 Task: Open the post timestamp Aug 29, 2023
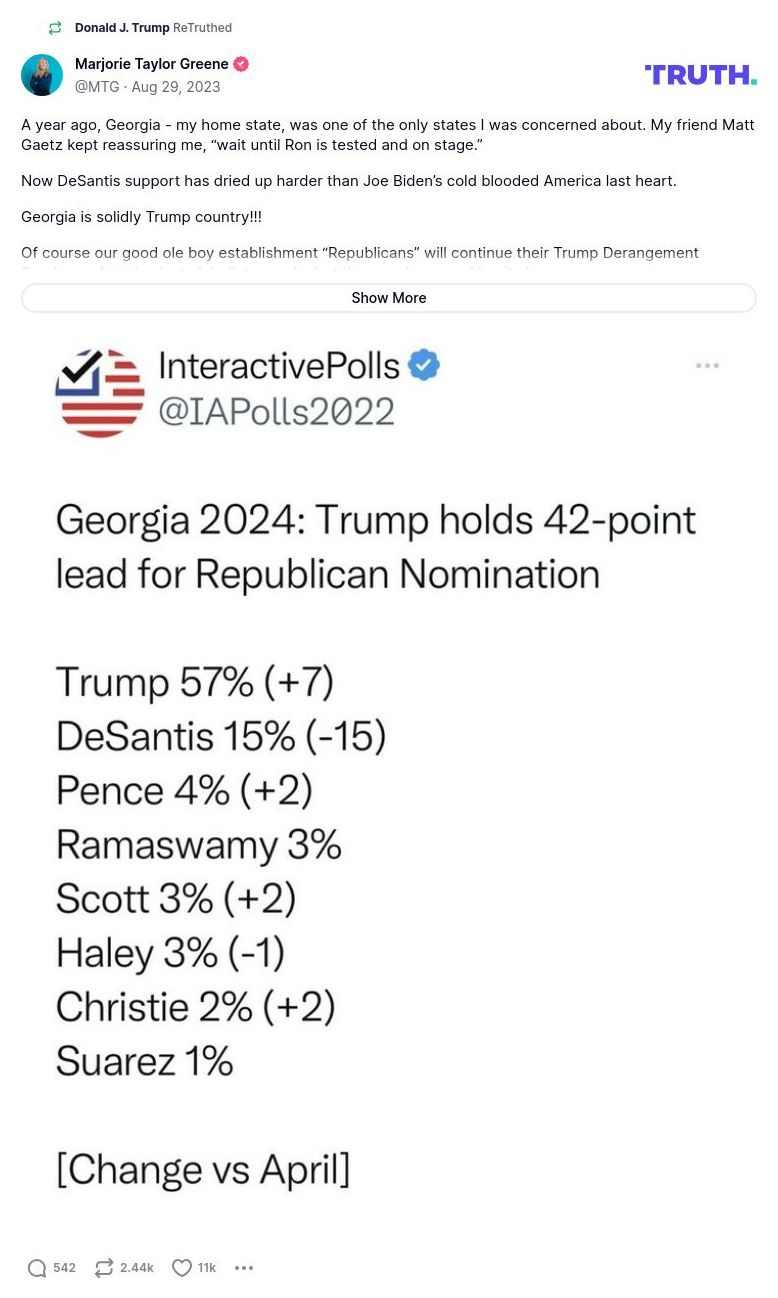(175, 87)
